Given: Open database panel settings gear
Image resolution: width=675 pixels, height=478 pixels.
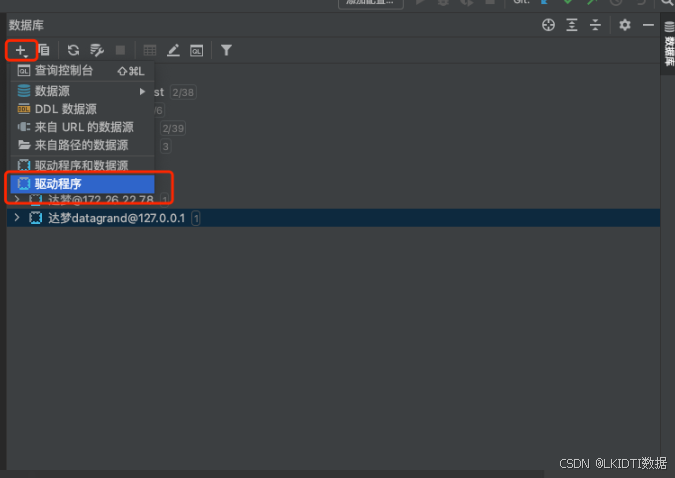Looking at the screenshot, I should pyautogui.click(x=625, y=25).
